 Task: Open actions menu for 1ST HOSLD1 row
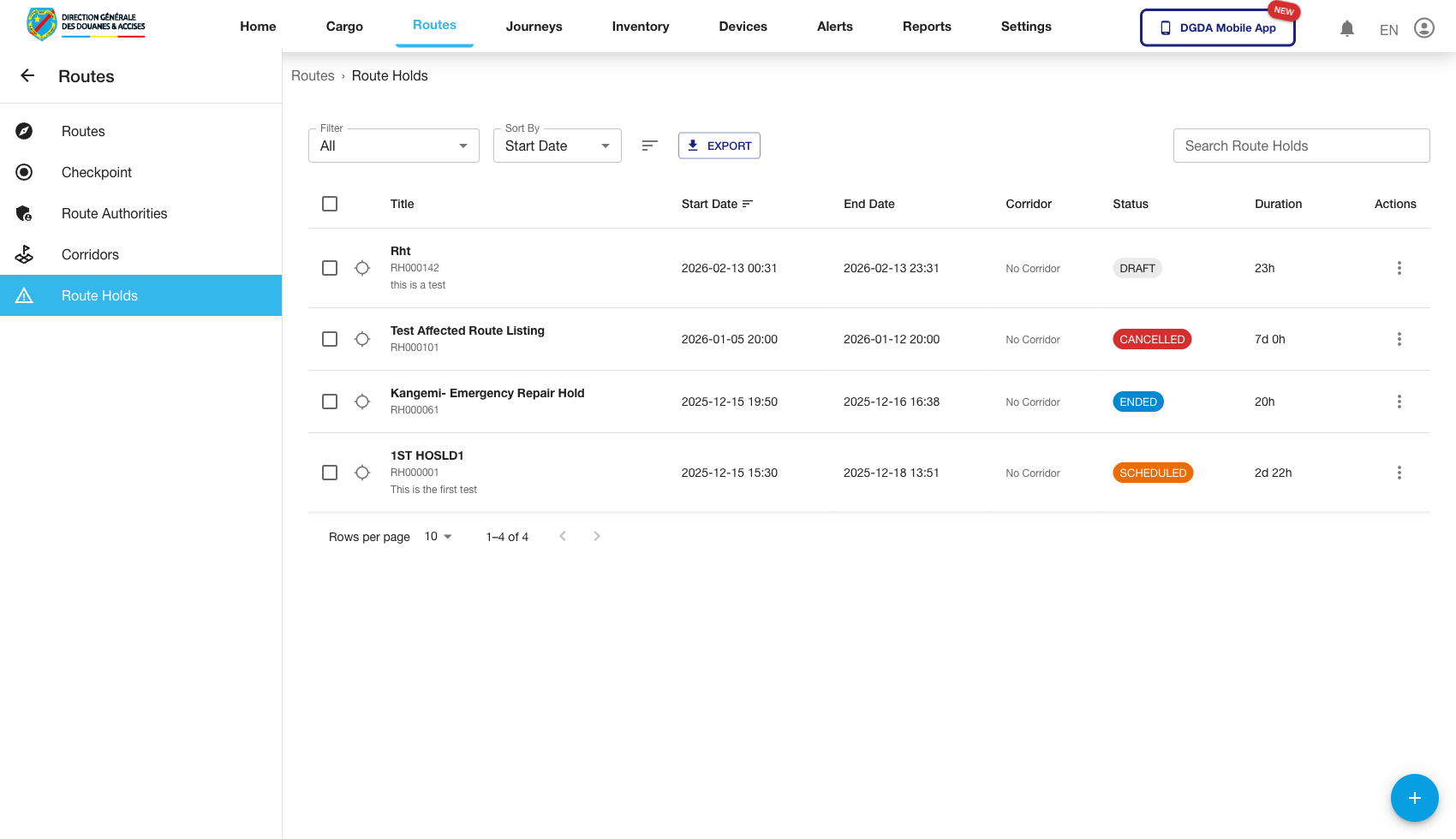pos(1399,473)
